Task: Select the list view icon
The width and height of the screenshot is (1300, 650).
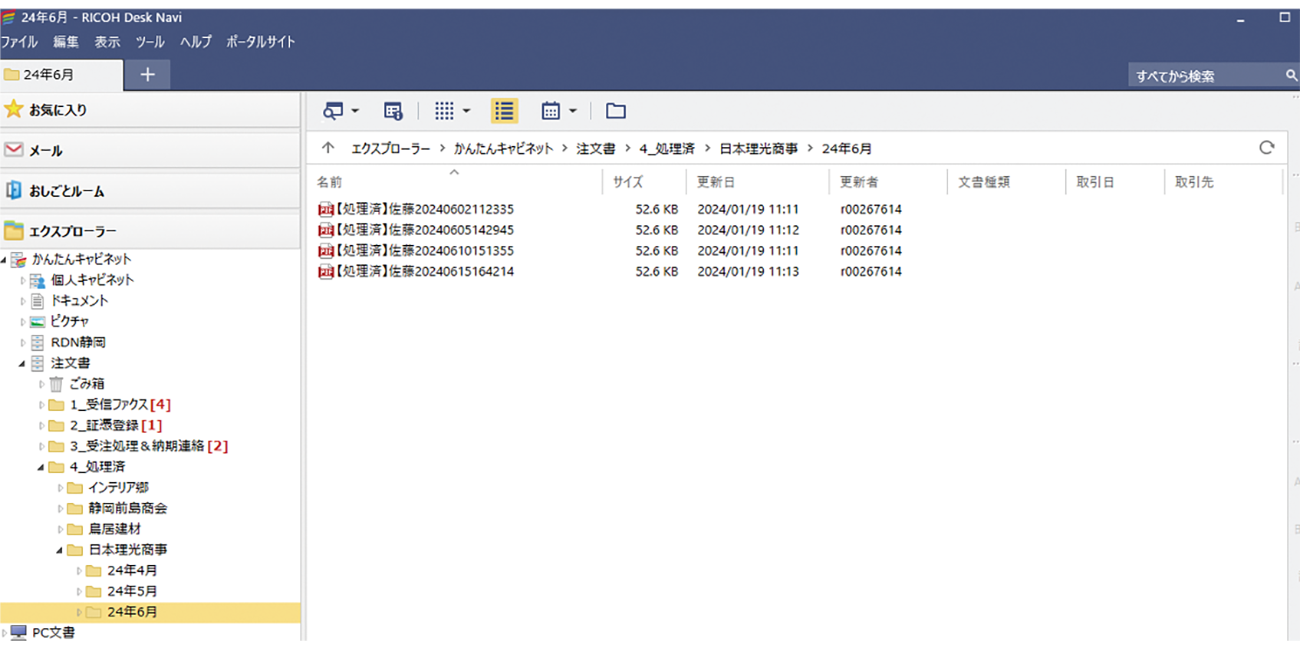Action: [x=504, y=110]
